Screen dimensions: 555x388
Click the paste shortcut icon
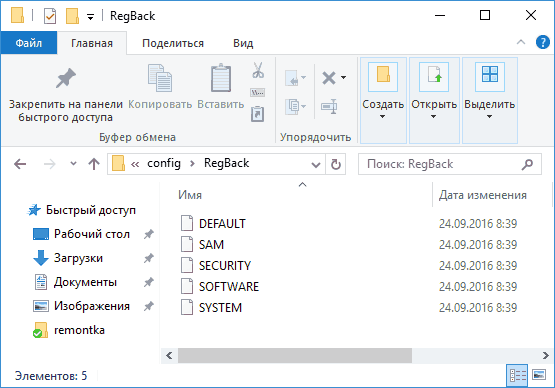pyautogui.click(x=258, y=114)
